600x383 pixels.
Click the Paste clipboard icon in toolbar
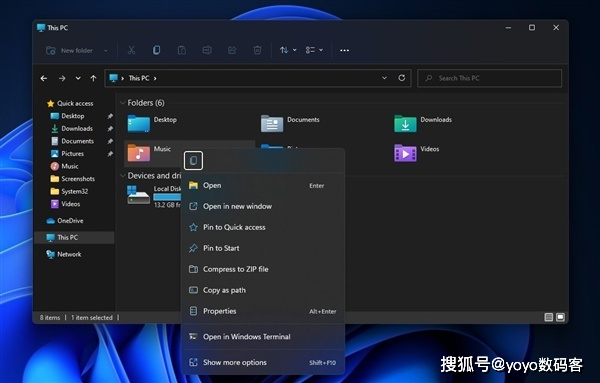(x=182, y=50)
